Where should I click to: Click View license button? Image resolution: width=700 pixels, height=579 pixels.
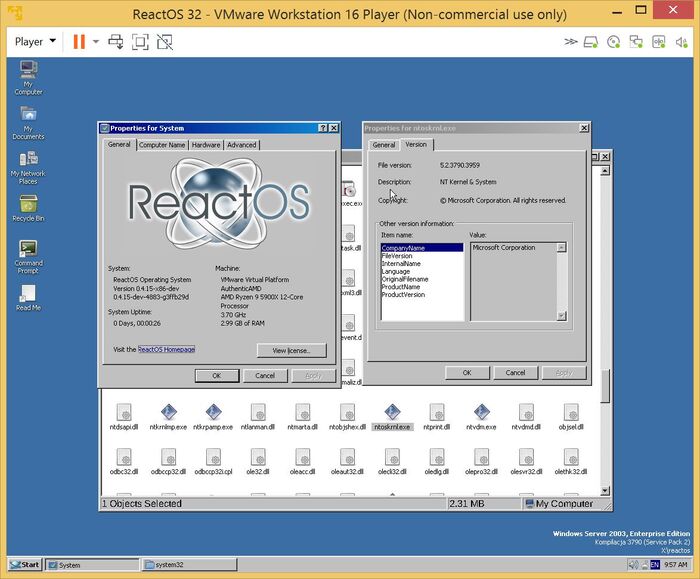click(x=291, y=350)
